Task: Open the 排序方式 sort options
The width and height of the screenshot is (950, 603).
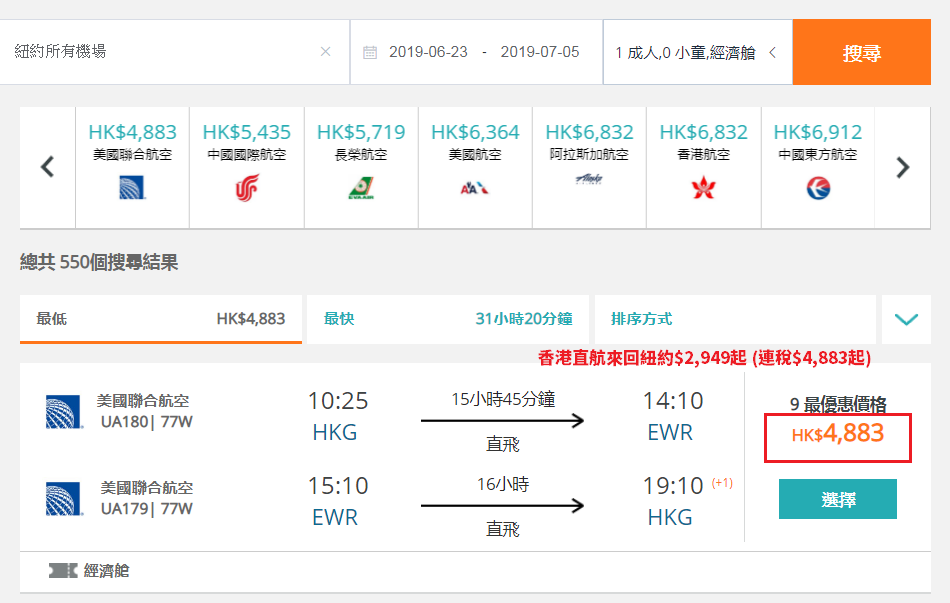Action: [x=736, y=319]
